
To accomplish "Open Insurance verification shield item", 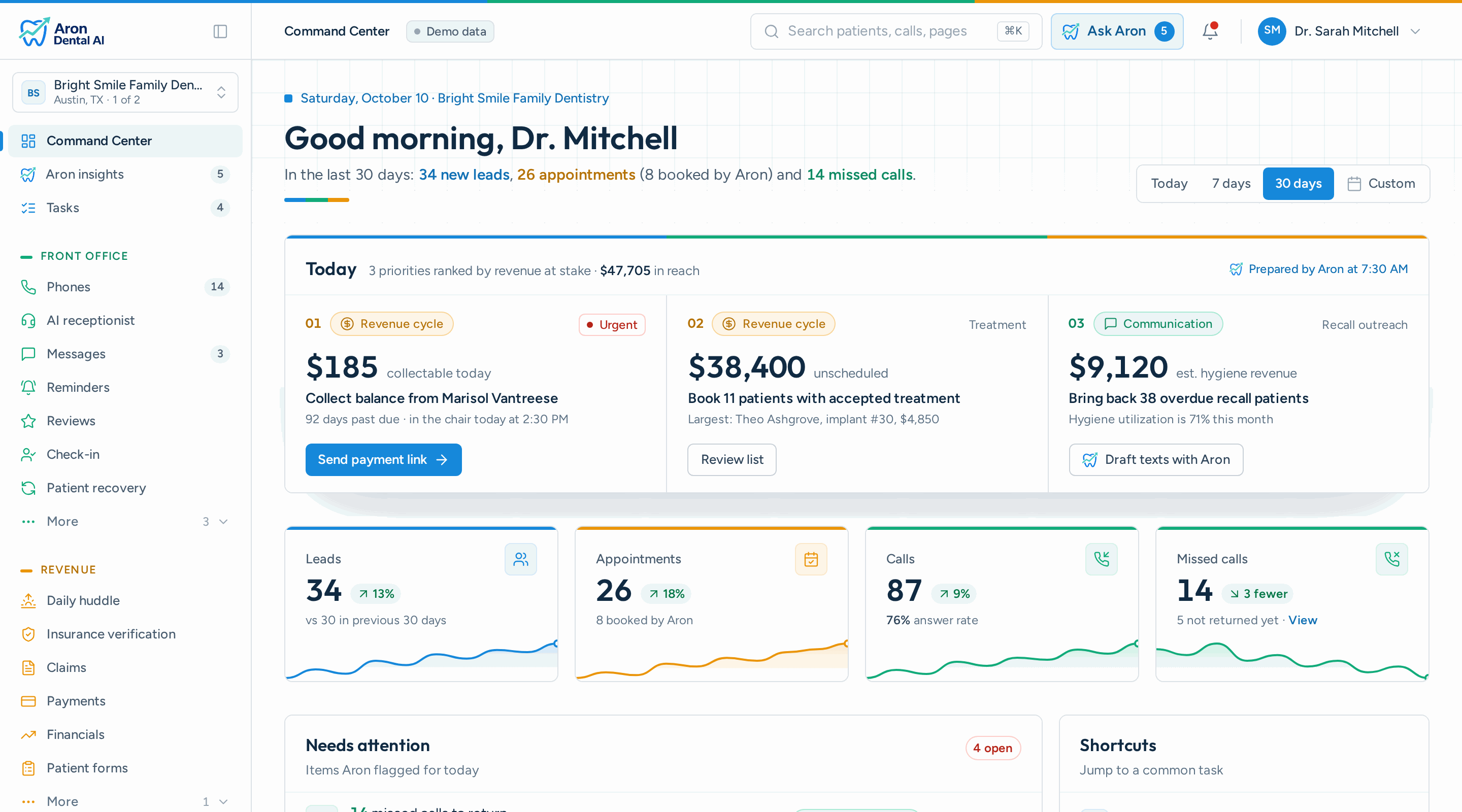I will [125, 634].
